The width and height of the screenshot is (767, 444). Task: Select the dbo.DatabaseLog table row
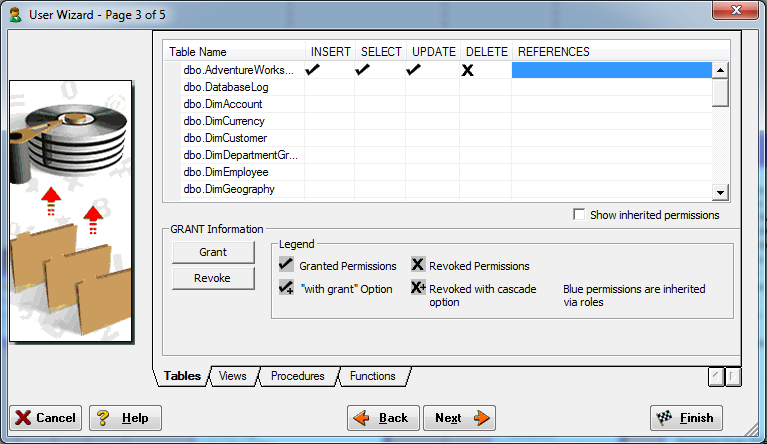coord(226,87)
